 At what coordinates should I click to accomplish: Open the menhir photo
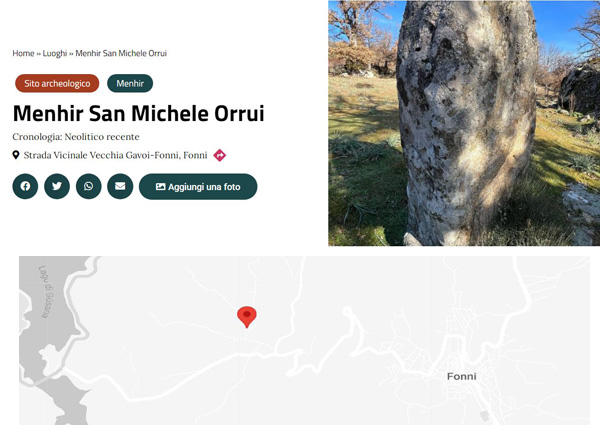click(x=464, y=123)
